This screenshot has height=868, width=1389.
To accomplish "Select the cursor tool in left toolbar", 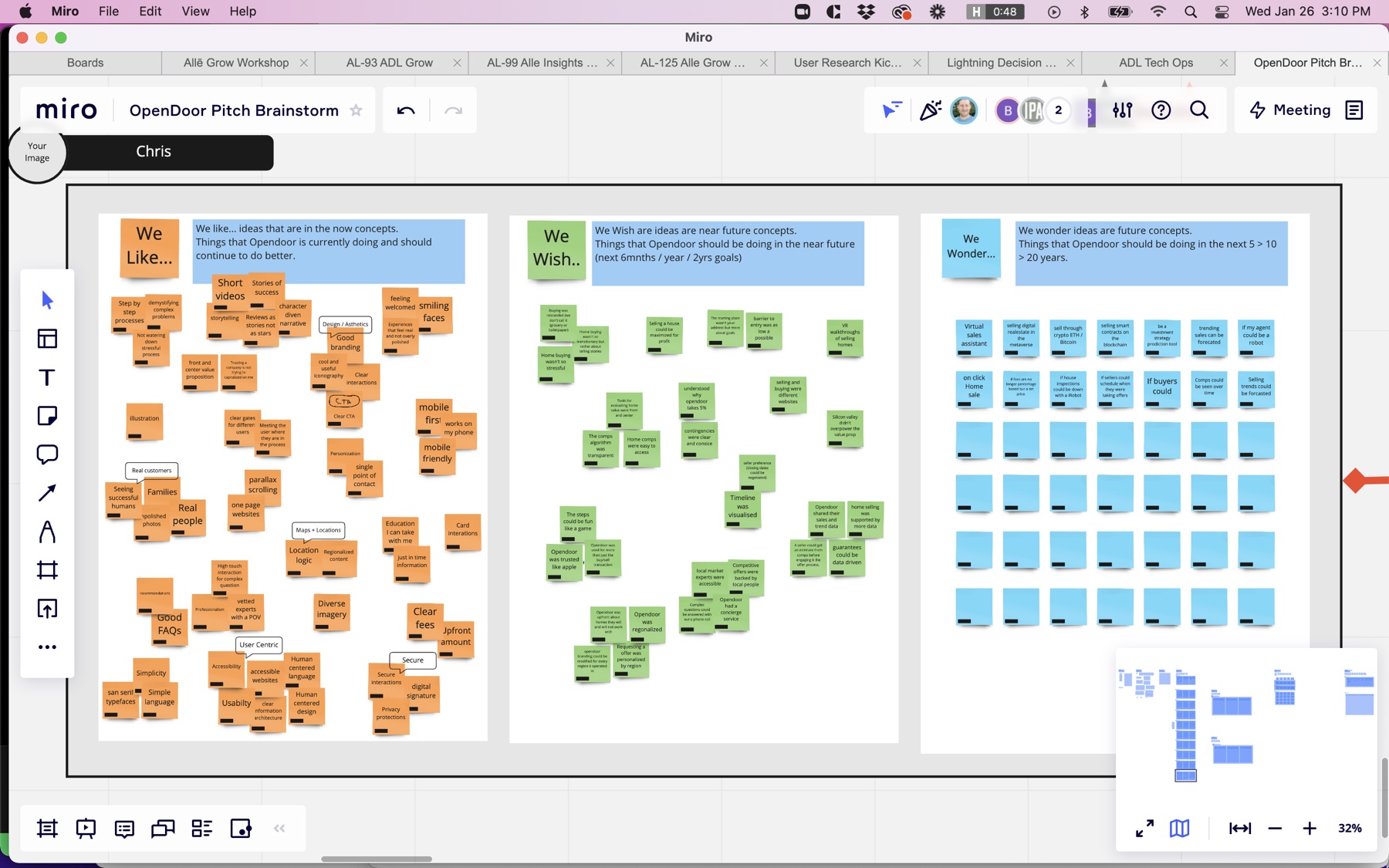I will 47,300.
